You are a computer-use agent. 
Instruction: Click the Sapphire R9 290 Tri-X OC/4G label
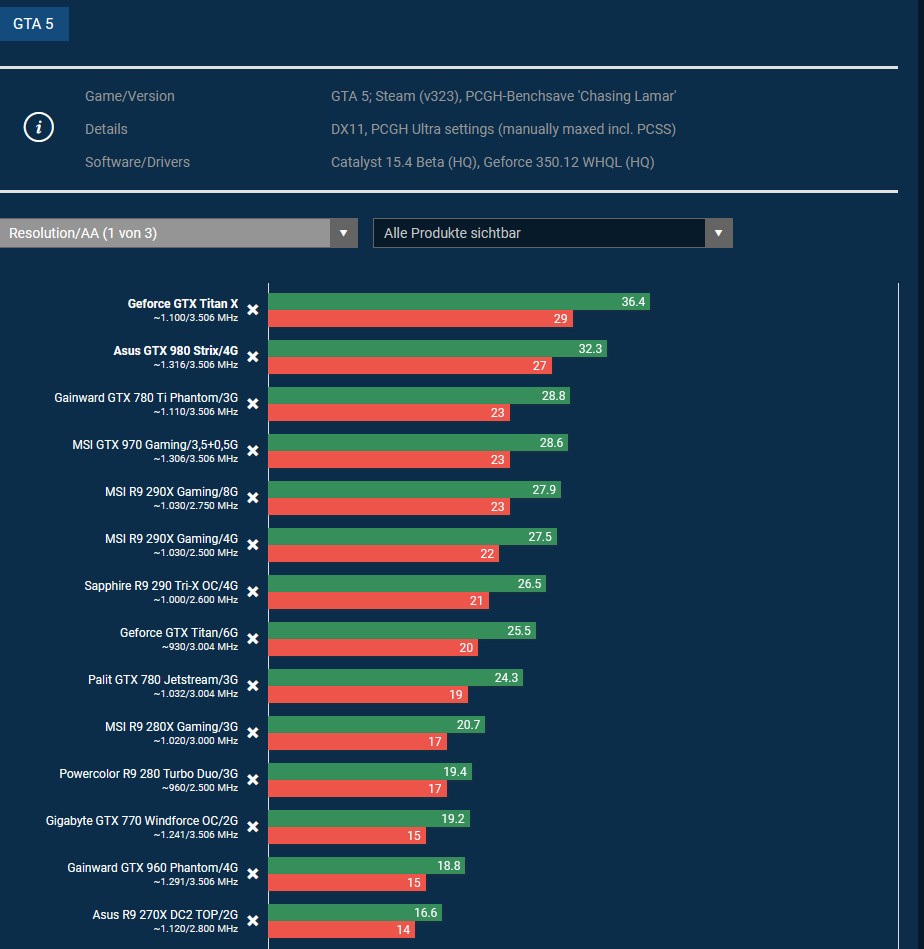click(161, 586)
